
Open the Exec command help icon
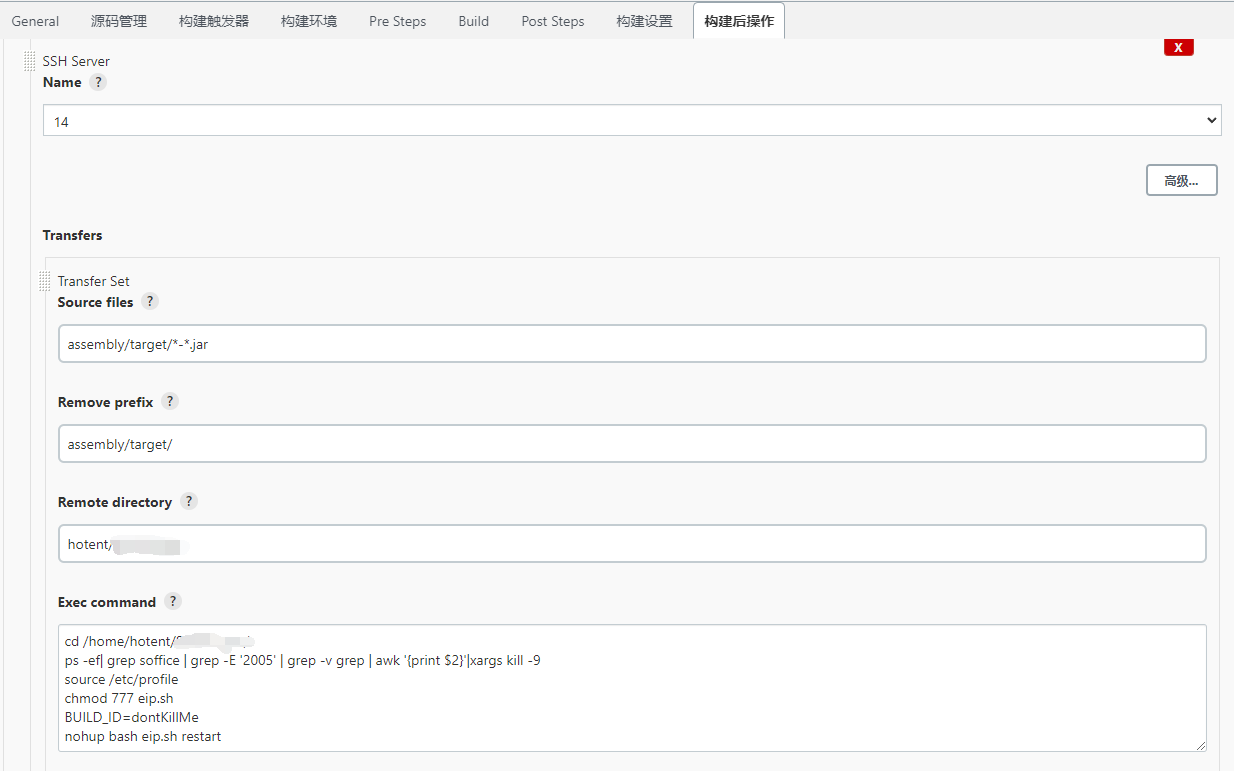[x=172, y=602]
